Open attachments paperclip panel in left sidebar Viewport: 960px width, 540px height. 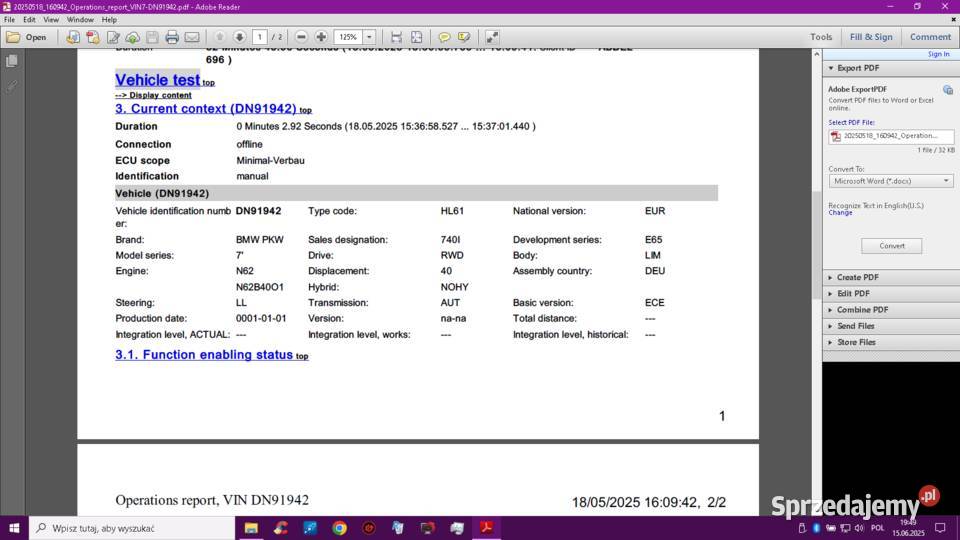coord(12,87)
